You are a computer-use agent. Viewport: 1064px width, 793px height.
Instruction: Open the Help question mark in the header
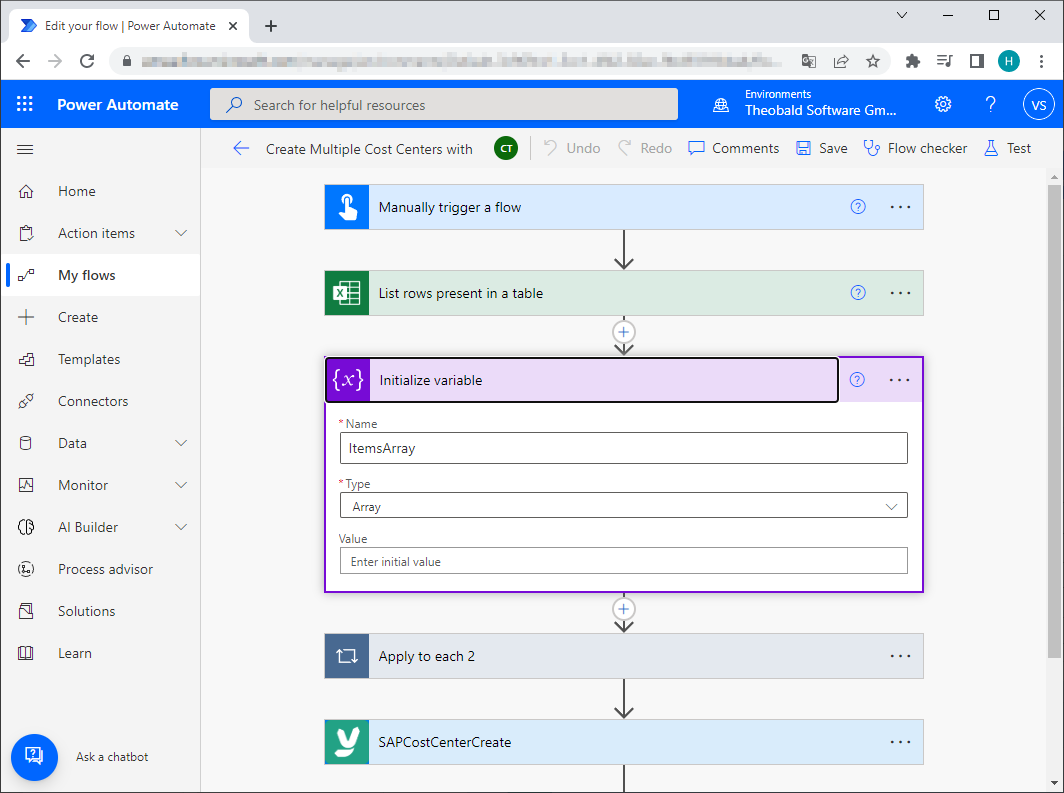pos(991,104)
